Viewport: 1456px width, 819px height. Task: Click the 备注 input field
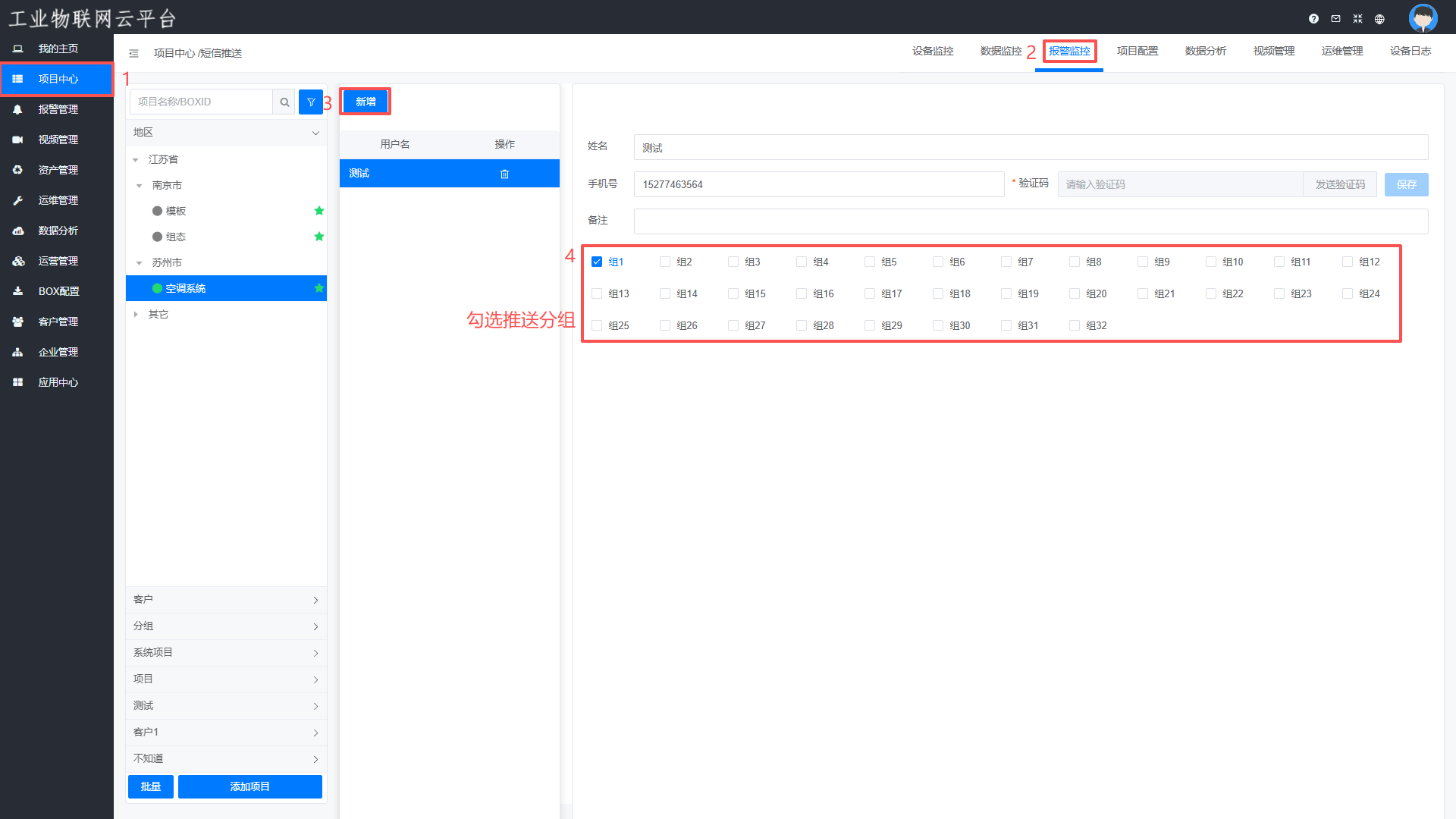[1031, 221]
